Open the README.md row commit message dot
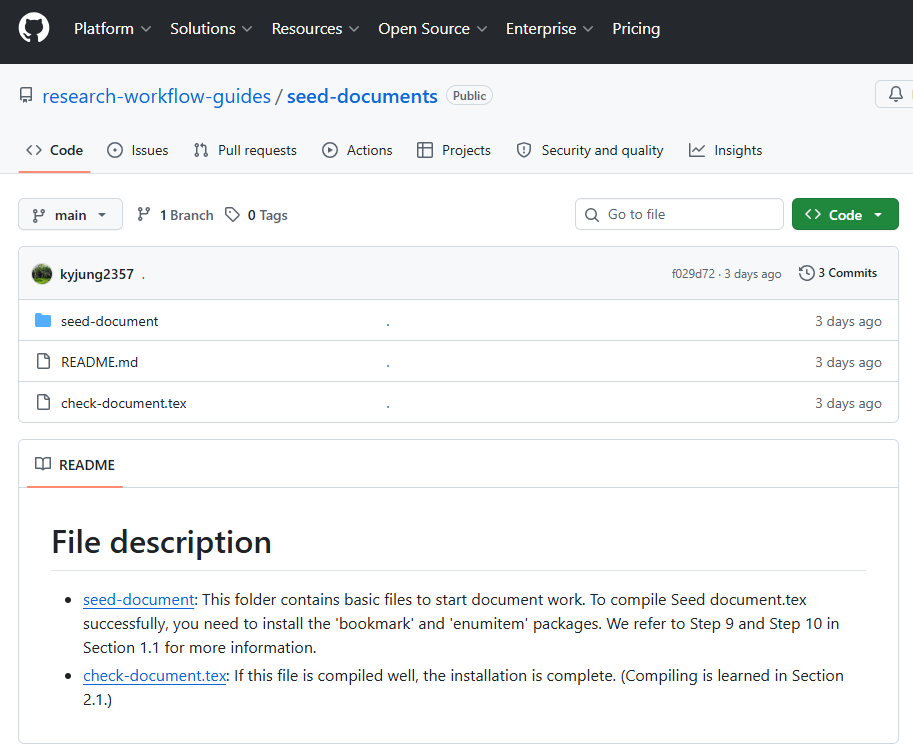 [x=388, y=364]
